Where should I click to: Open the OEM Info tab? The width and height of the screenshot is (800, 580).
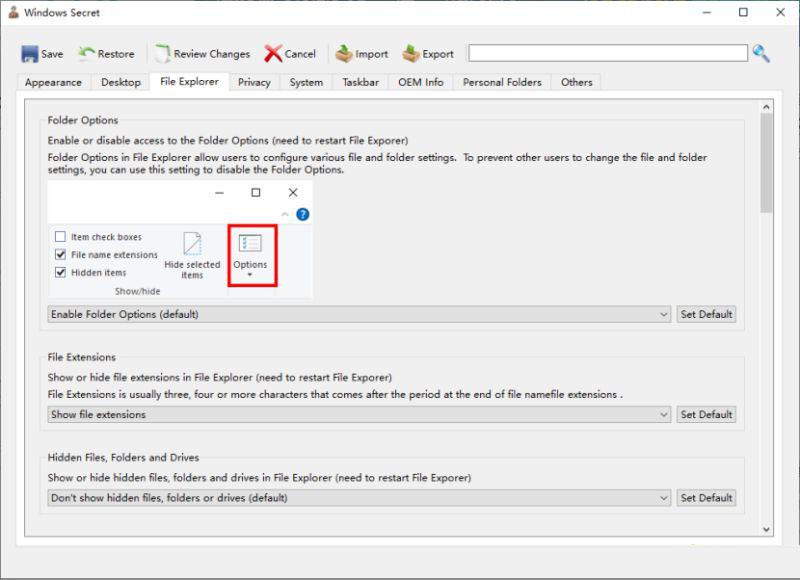[421, 82]
